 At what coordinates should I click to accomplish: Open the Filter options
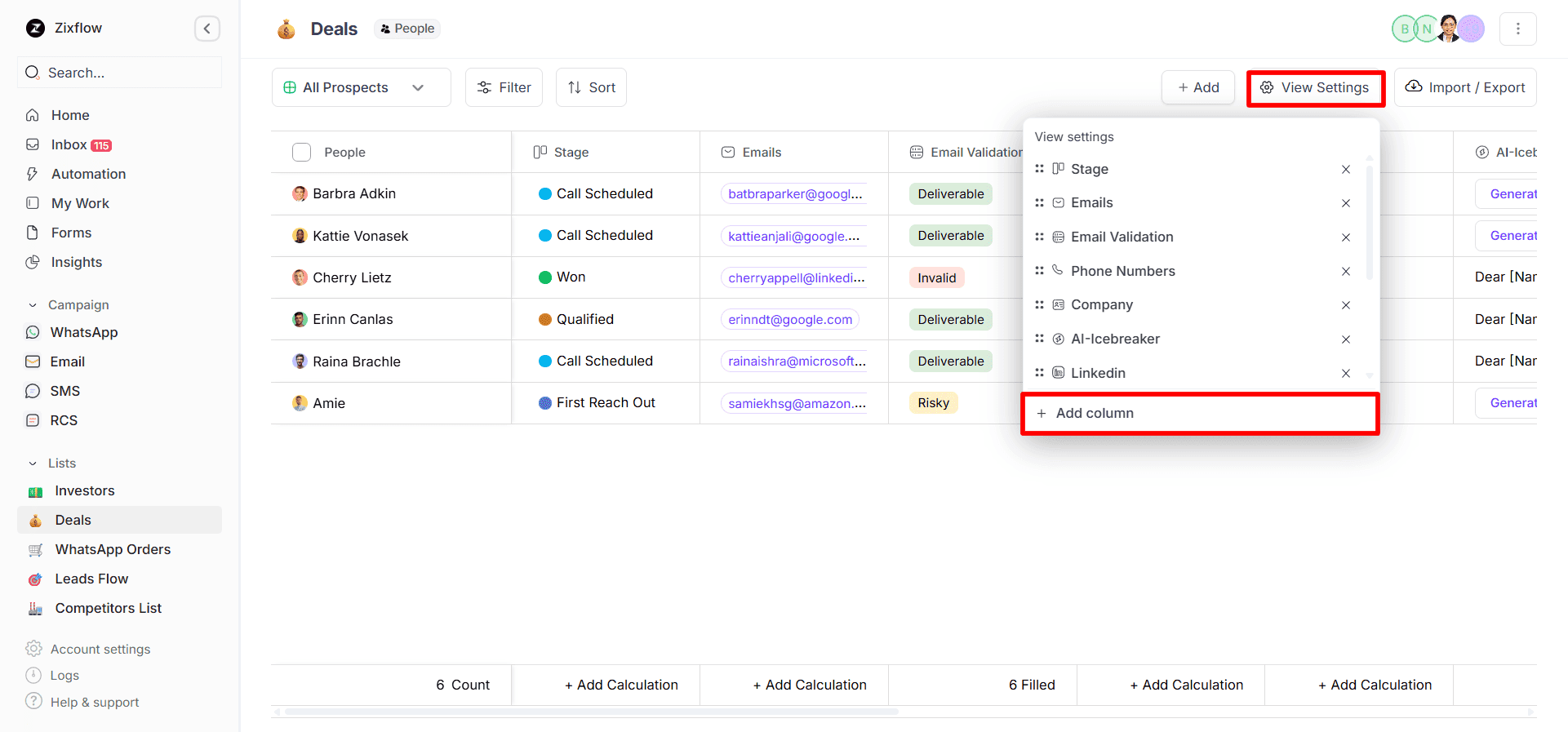[x=504, y=87]
